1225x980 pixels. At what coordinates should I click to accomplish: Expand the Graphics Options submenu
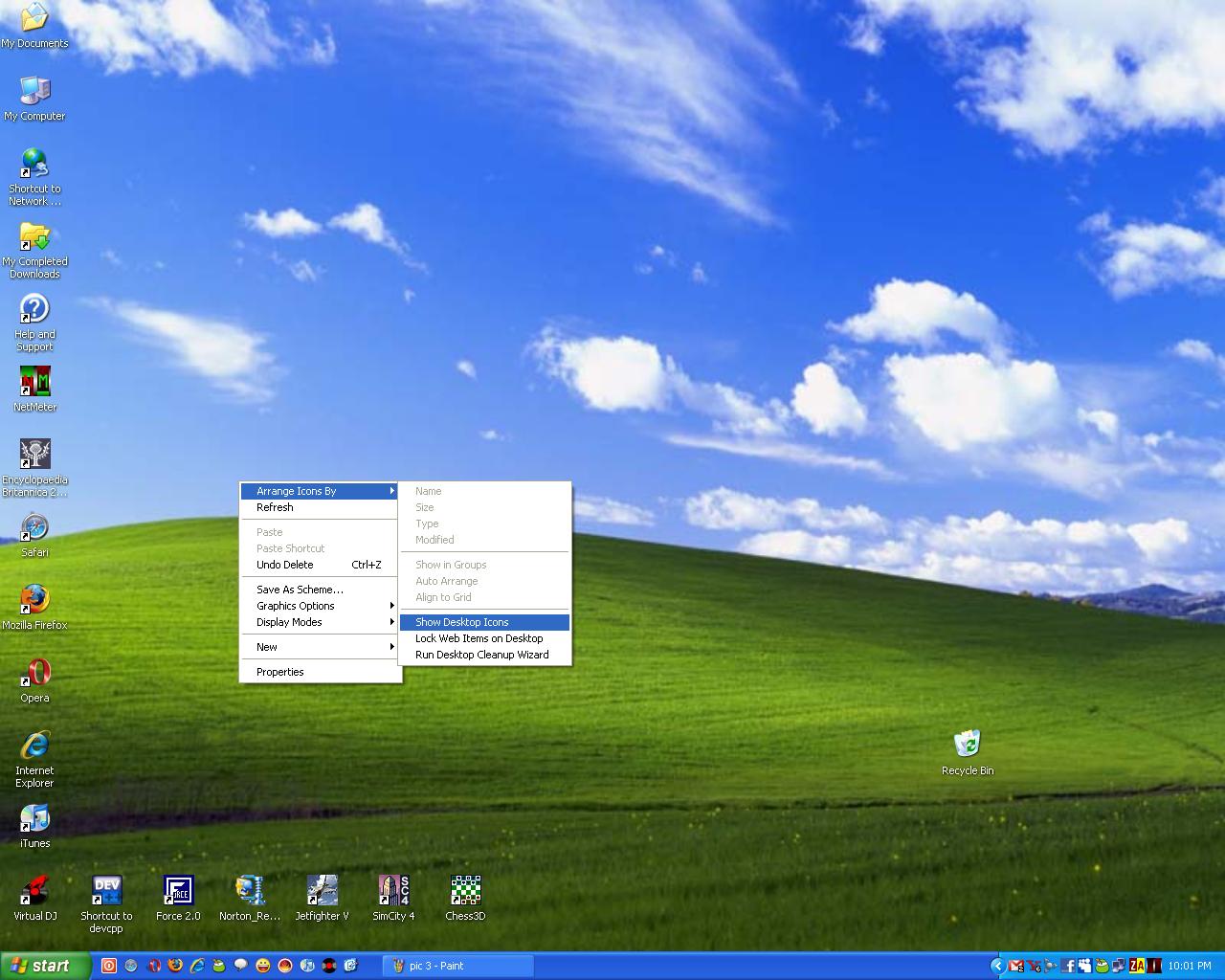click(x=320, y=606)
